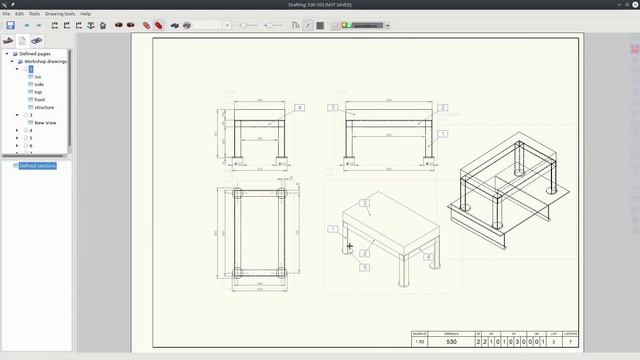Click the tree panel horizontal scrollbar

tap(33, 156)
